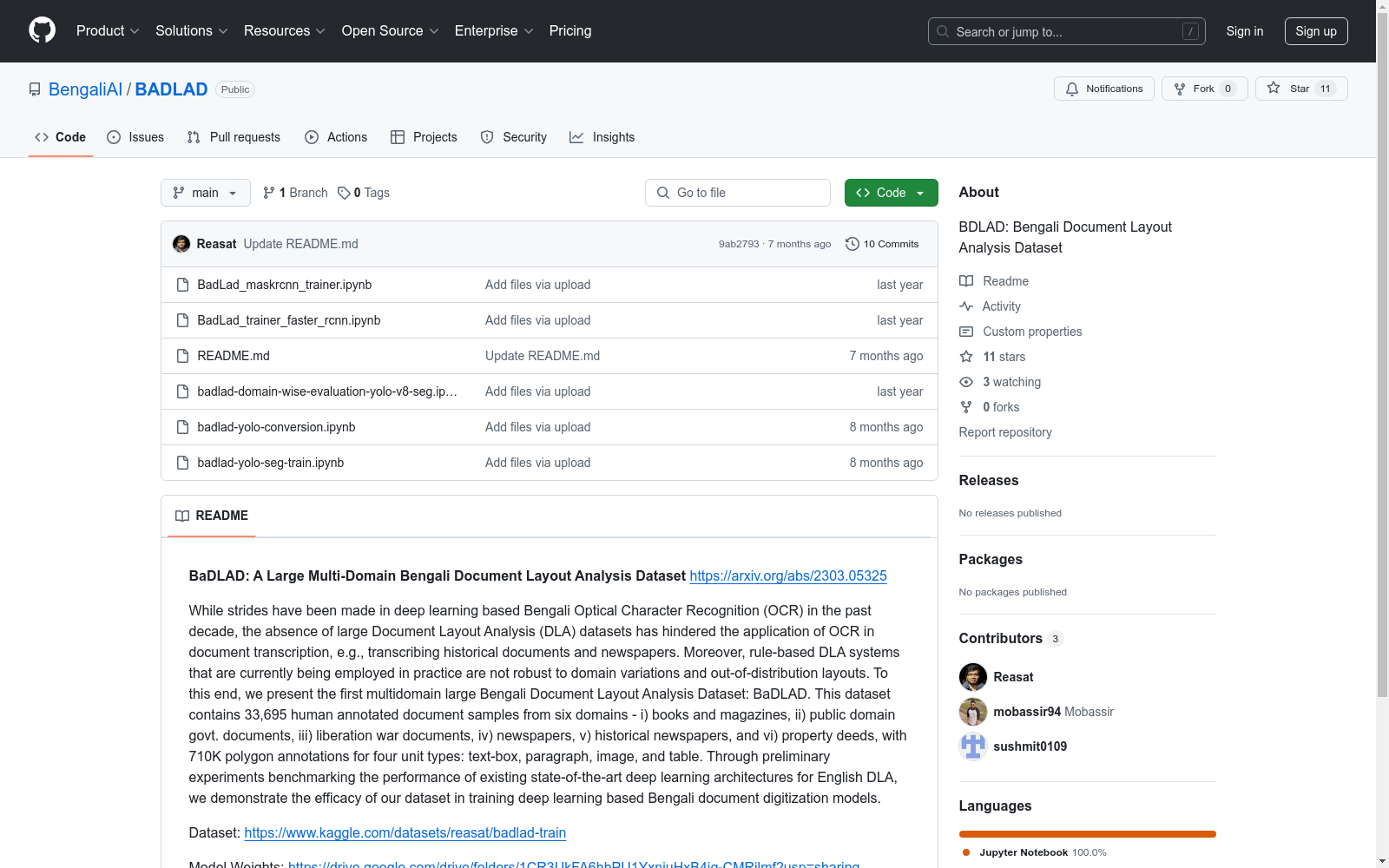Click the Report repository link

1005,432
